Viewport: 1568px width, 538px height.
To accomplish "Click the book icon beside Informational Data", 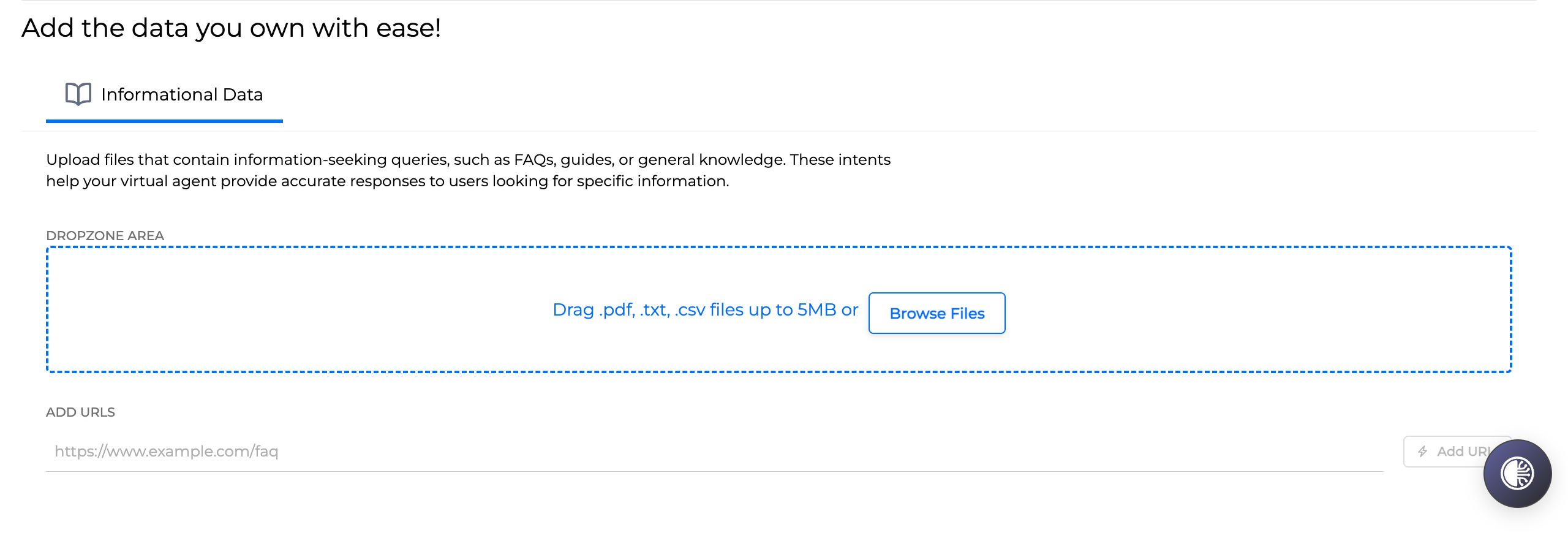I will coord(78,94).
